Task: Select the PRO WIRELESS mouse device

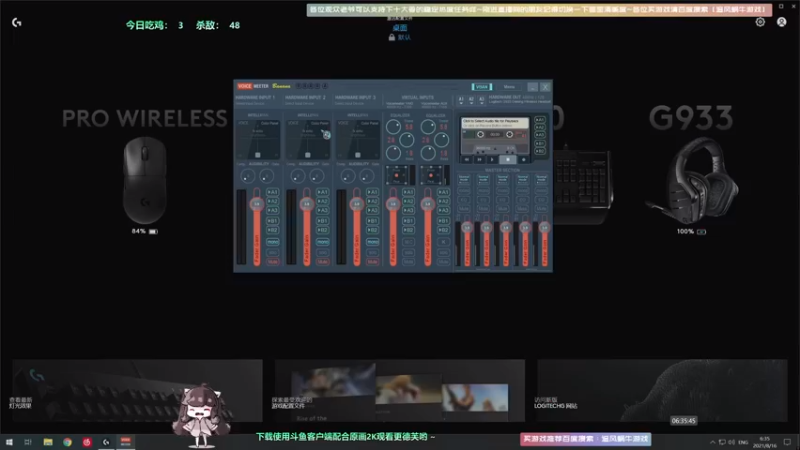Action: 145,180
